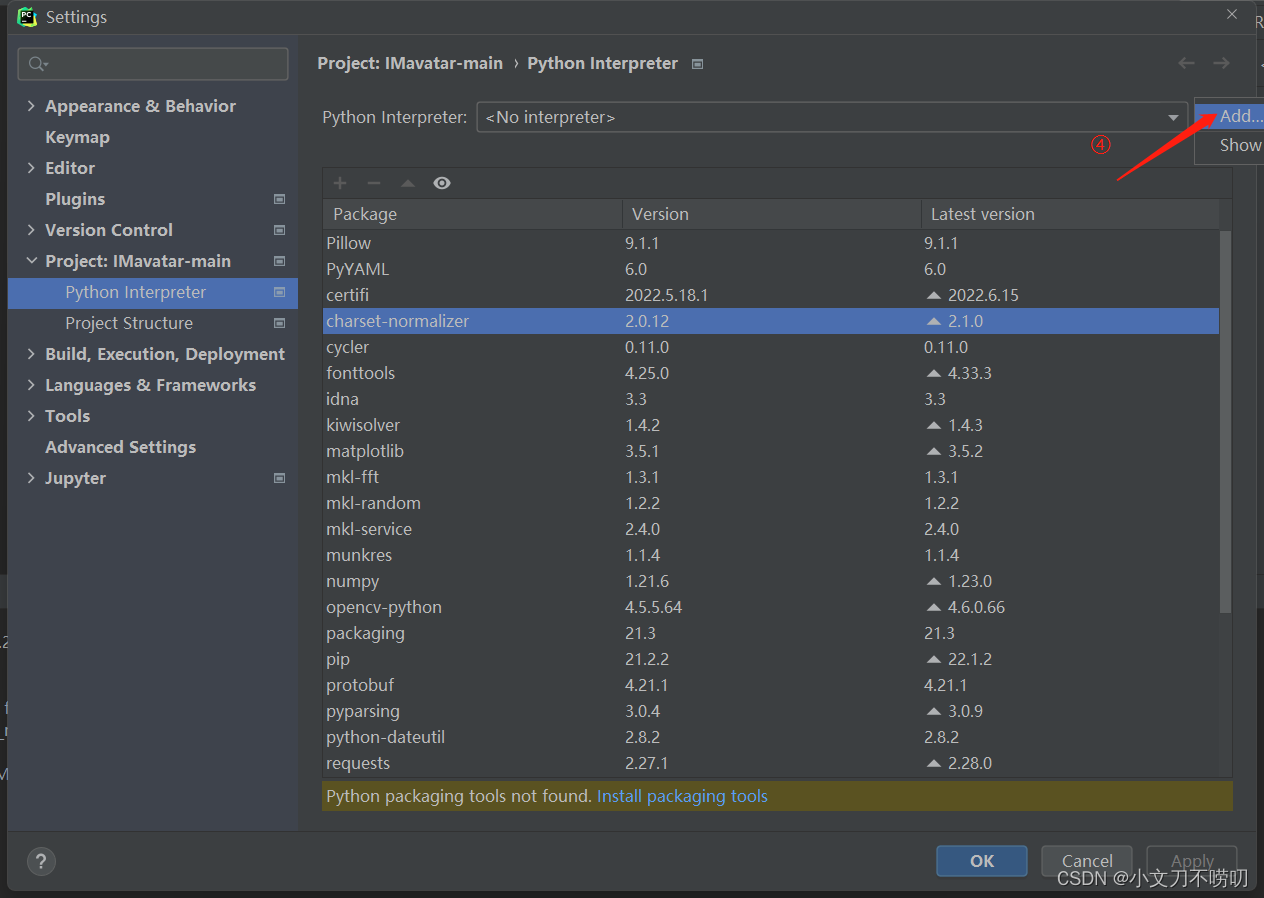Open Advanced Settings page
Image resolution: width=1264 pixels, height=898 pixels.
point(120,447)
